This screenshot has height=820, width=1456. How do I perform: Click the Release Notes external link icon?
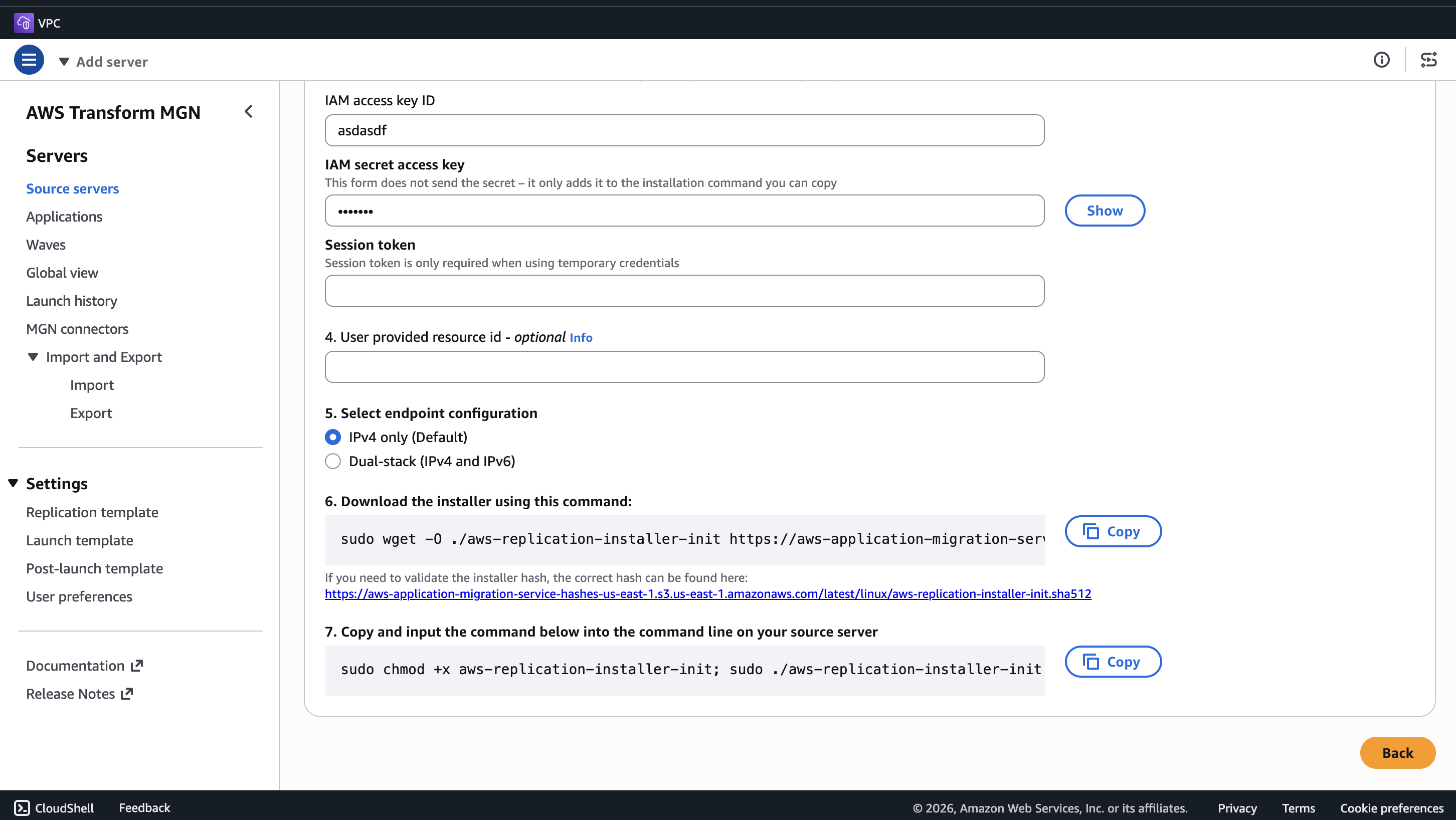127,693
